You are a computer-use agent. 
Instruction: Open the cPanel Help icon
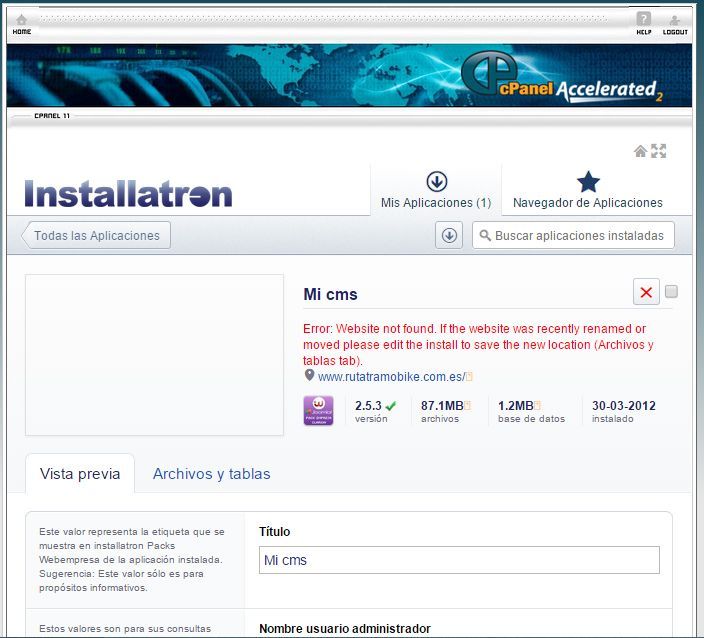[x=643, y=23]
